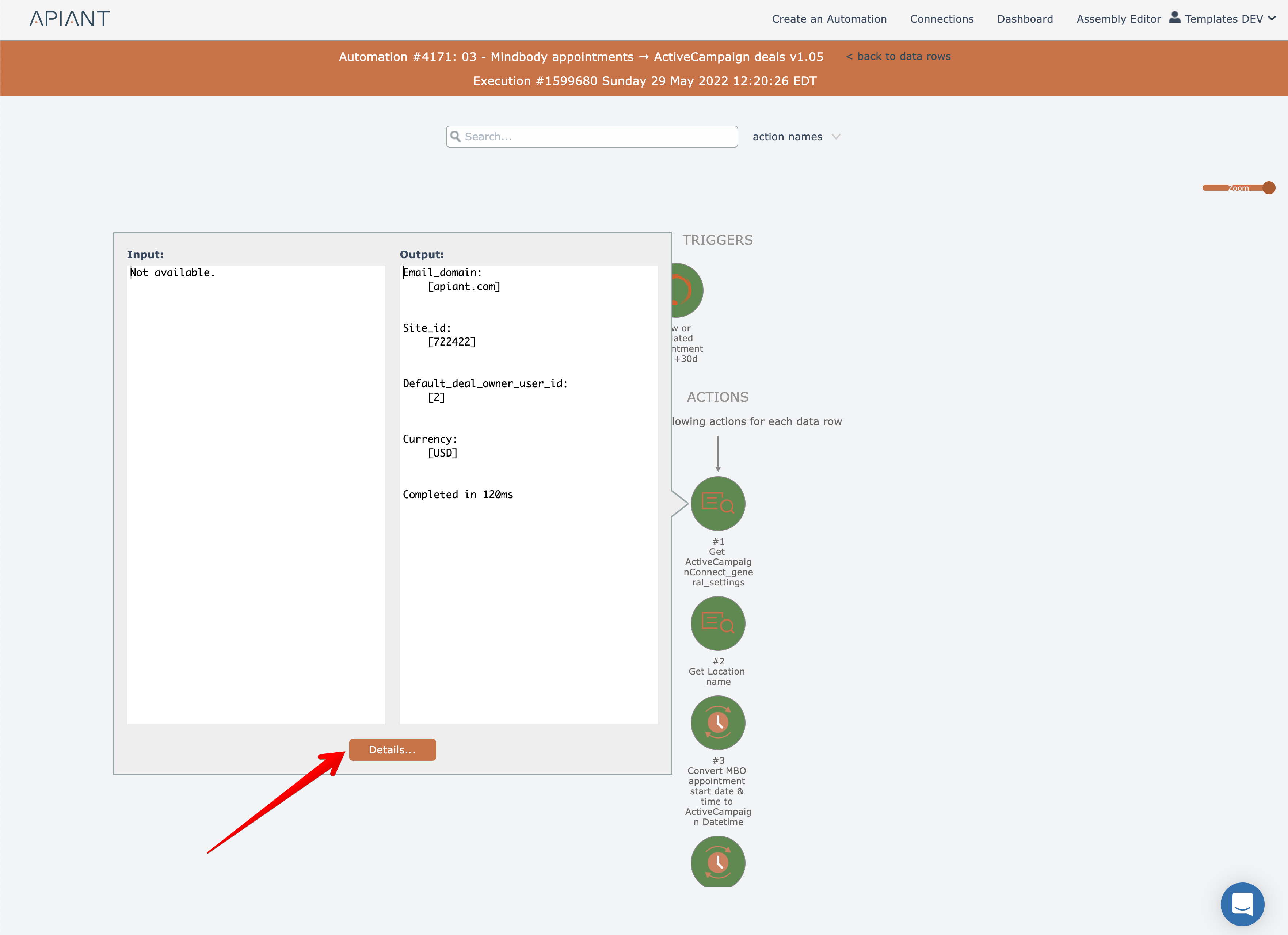
Task: Click the APIANT logo
Action: click(69, 19)
